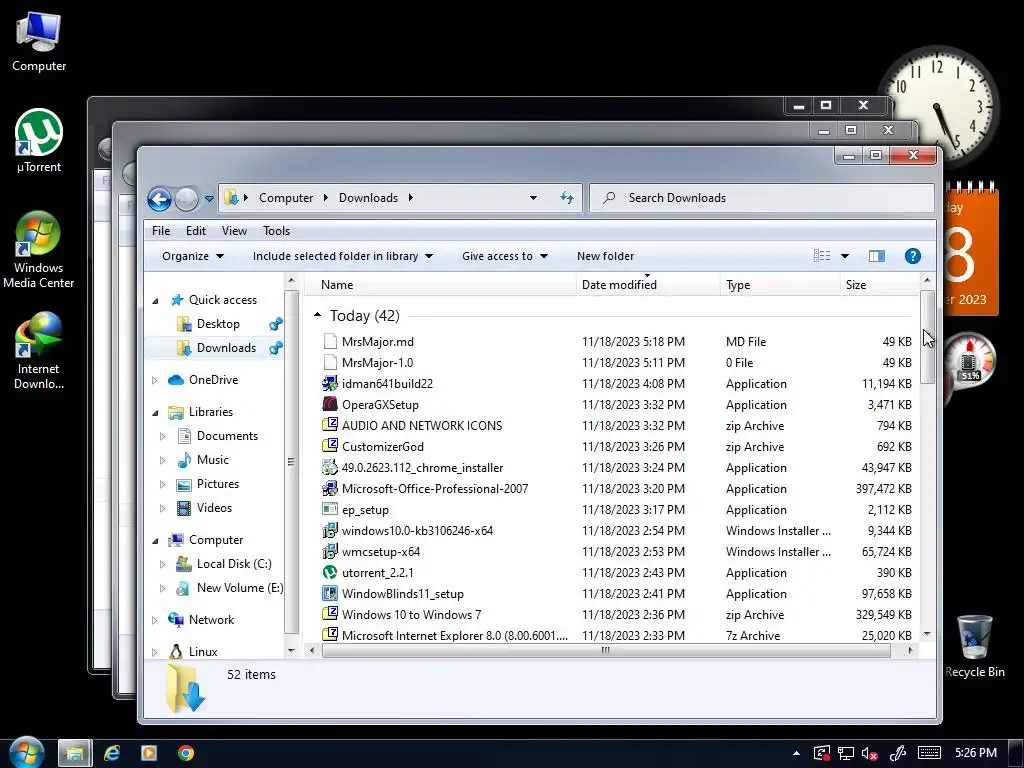Screen dimensions: 1024x768
Task: Open Chrome from the taskbar
Action: (186, 753)
